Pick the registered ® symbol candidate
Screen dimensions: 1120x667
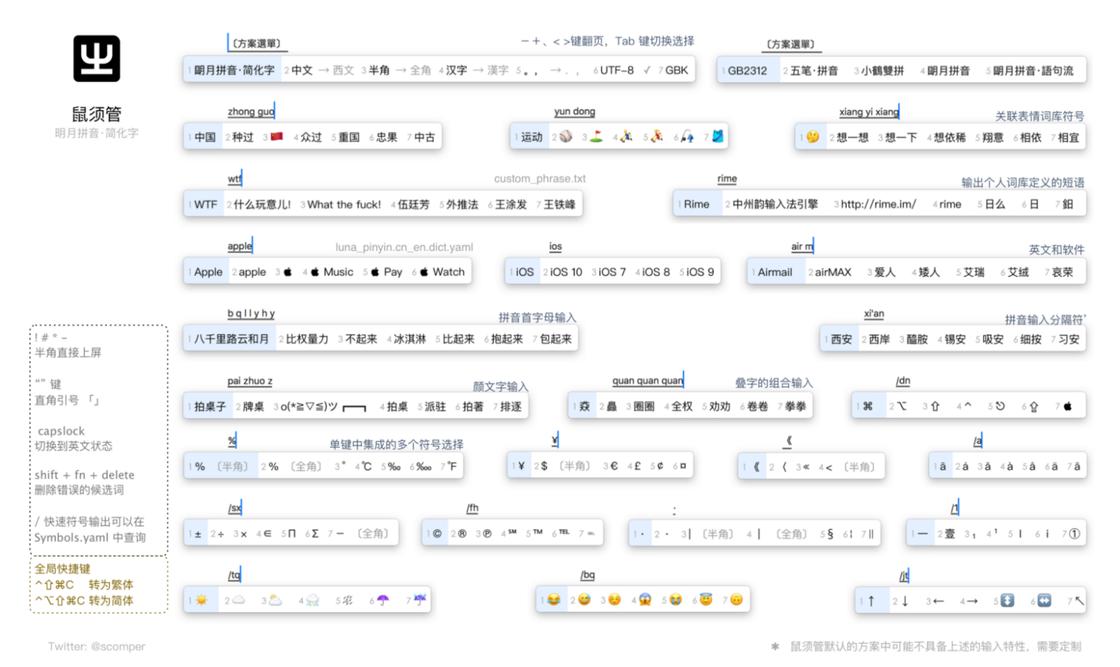point(463,533)
